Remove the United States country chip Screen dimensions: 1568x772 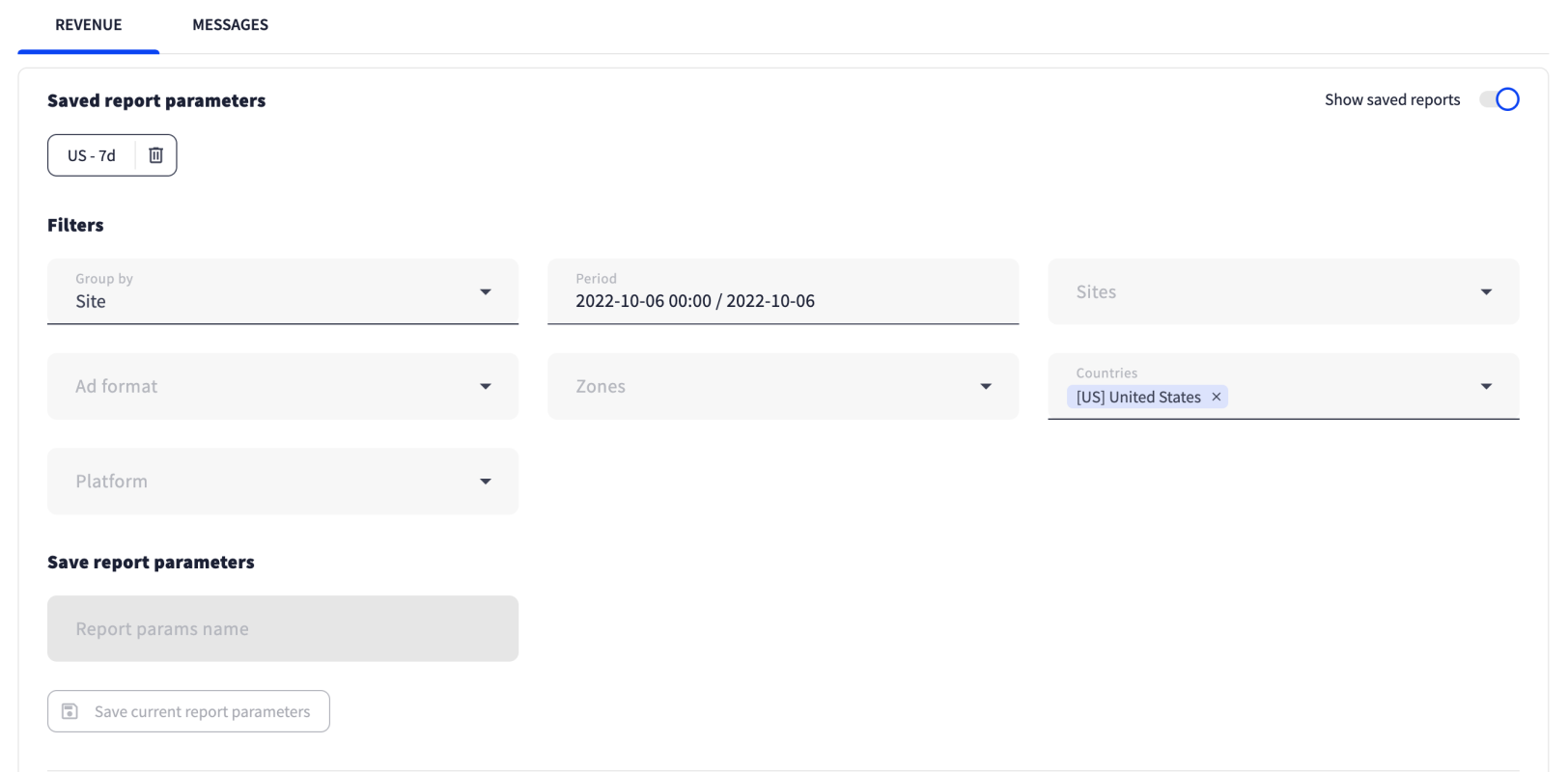point(1217,397)
